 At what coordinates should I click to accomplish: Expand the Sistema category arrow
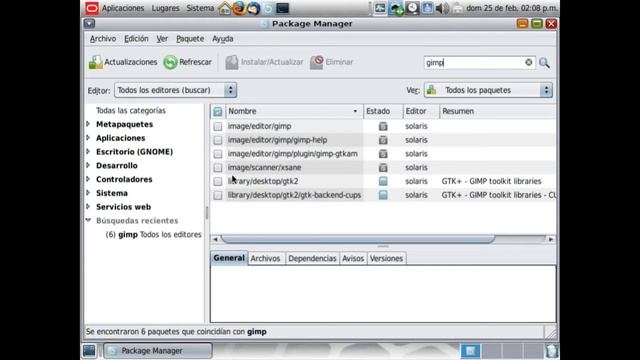tap(88, 193)
